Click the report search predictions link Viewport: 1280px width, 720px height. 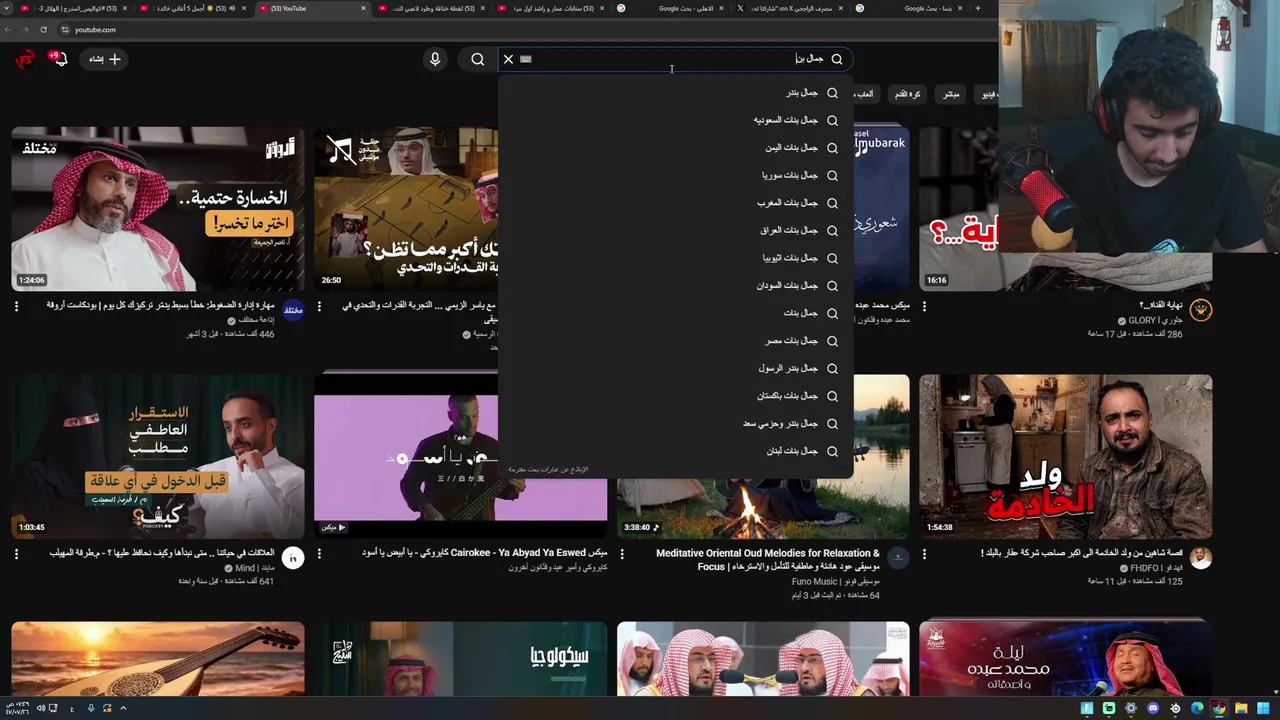548,469
